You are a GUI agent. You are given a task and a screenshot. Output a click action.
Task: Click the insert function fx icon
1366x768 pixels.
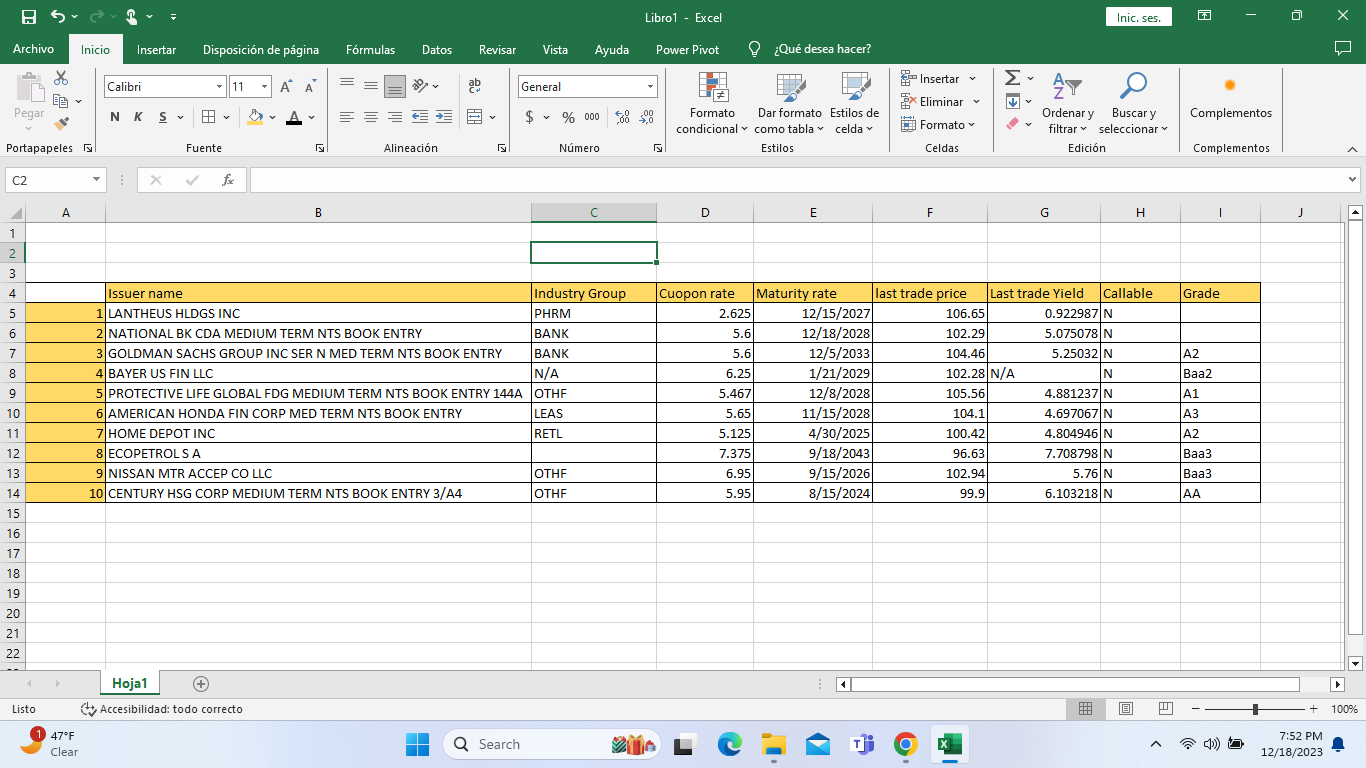tap(228, 180)
